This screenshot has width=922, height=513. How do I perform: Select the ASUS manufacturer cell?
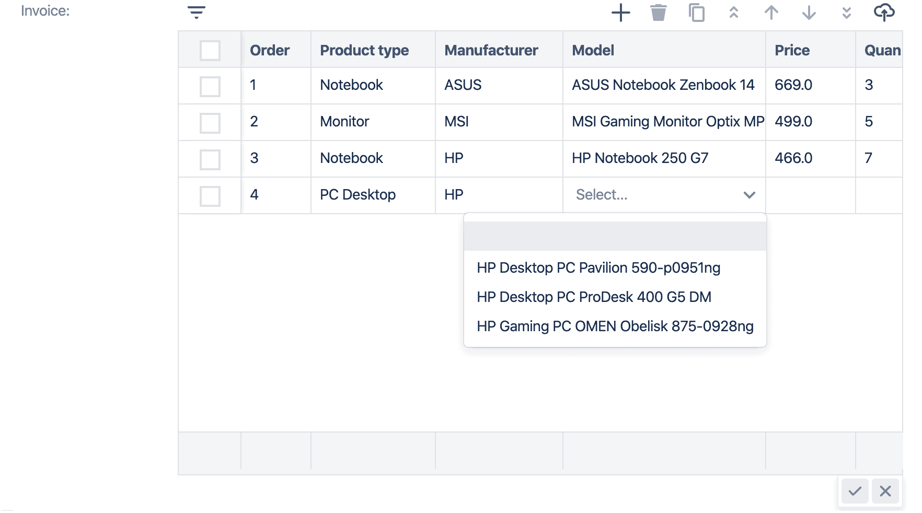pyautogui.click(x=499, y=85)
